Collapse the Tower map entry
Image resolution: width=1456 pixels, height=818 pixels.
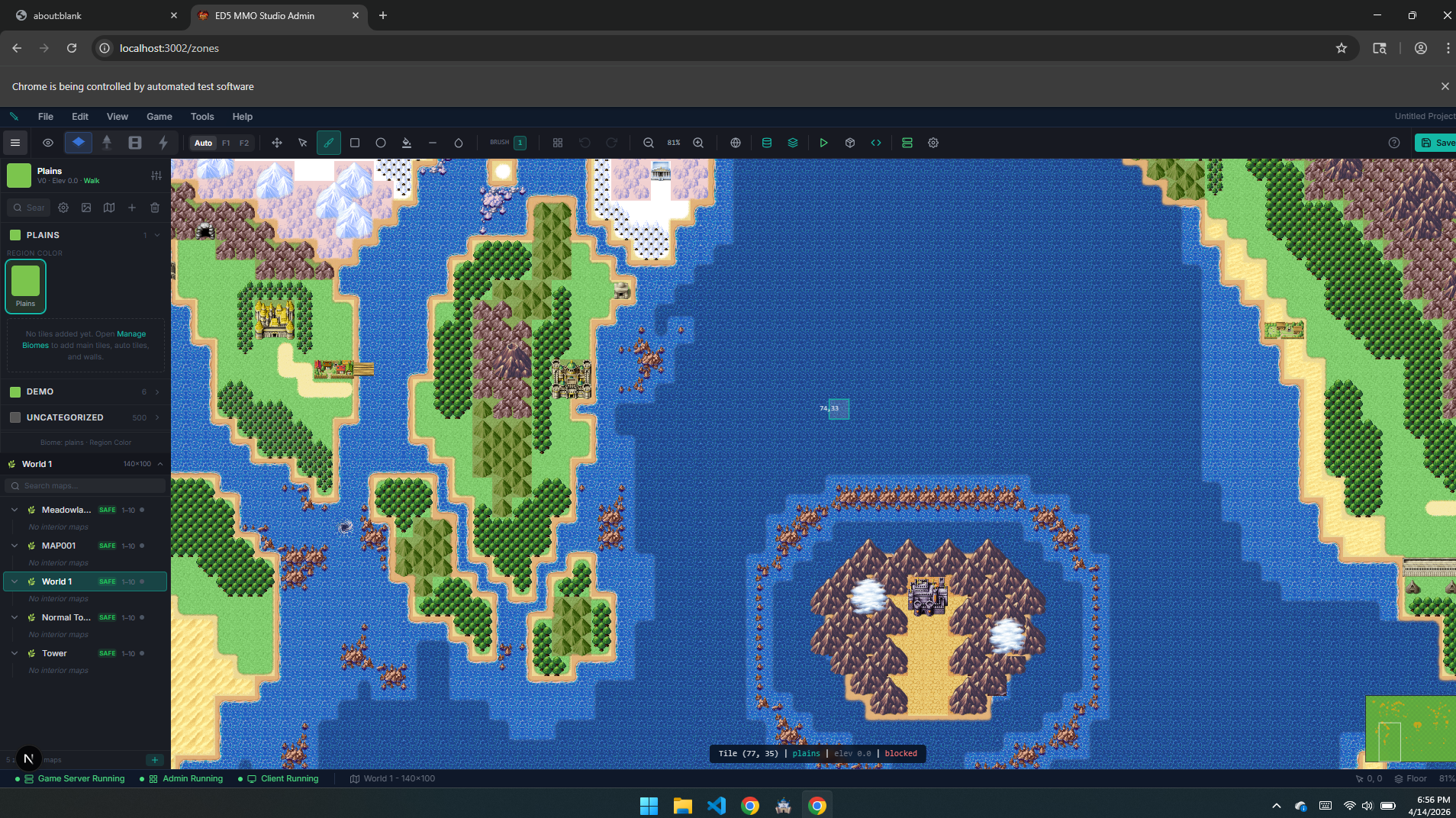pos(14,653)
